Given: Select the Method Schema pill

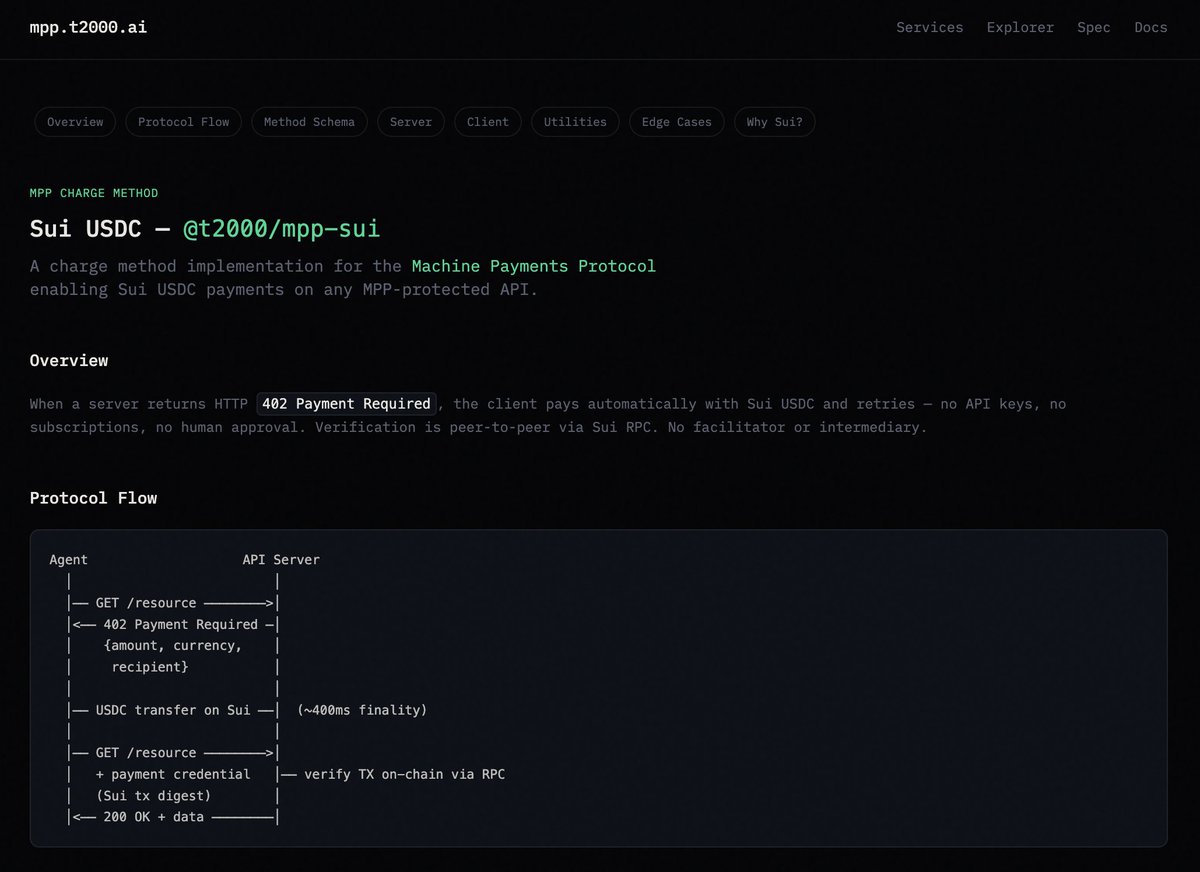Looking at the screenshot, I should tap(309, 122).
